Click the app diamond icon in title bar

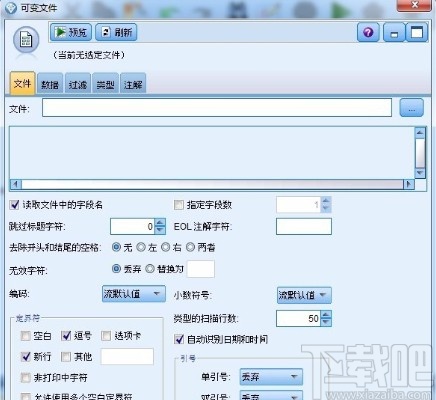pos(11,8)
